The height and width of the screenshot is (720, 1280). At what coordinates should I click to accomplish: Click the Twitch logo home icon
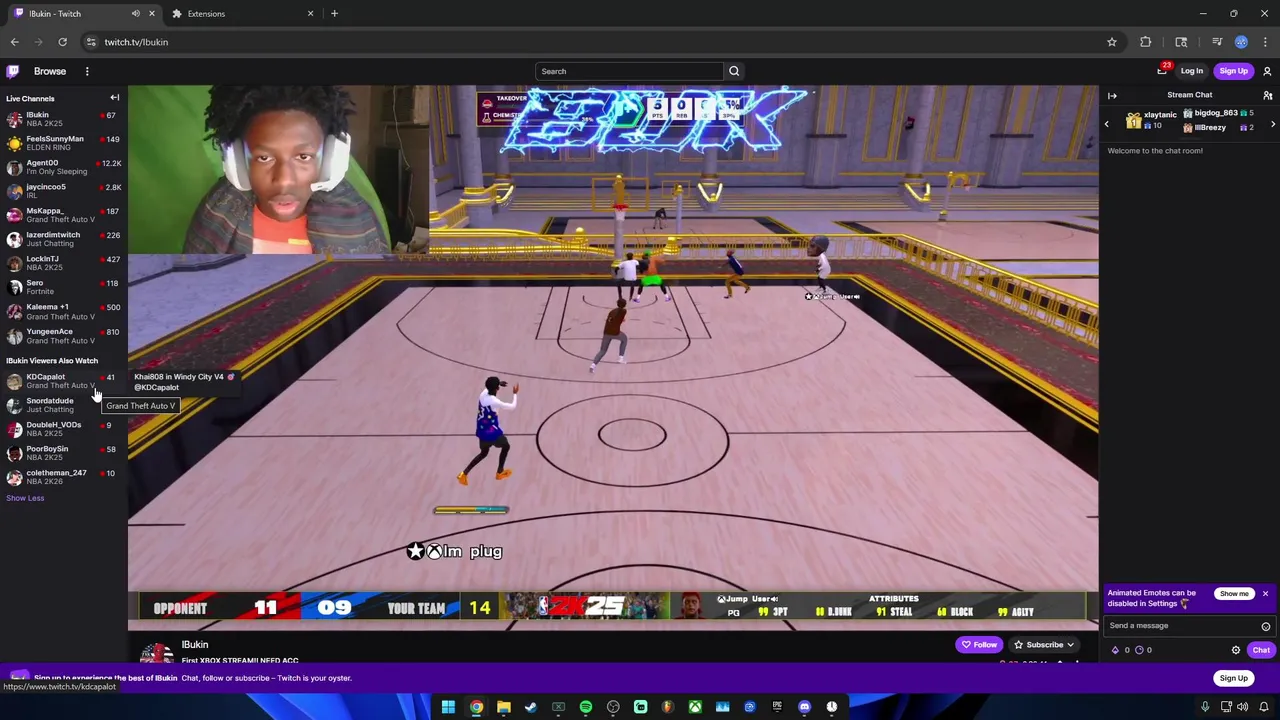[x=12, y=71]
